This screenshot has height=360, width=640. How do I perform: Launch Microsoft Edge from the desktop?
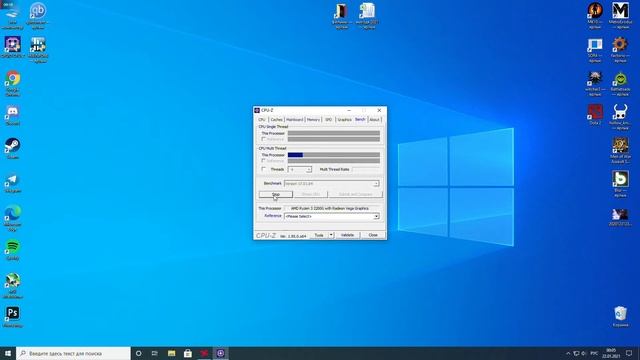(13, 218)
